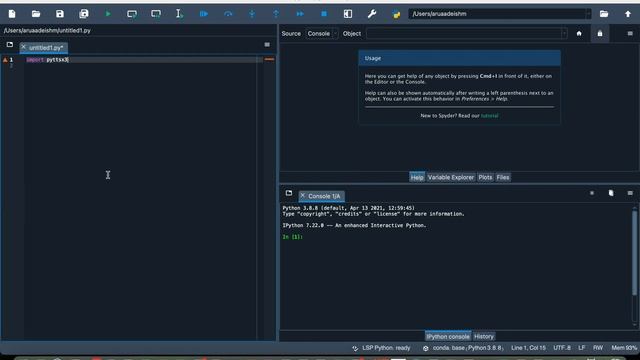Create a new file from the toolbar
640x360 pixels.
click(x=12, y=14)
